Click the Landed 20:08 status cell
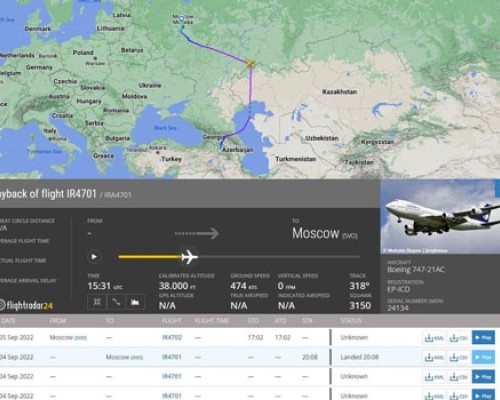Image resolution: width=500 pixels, height=400 pixels. (359, 357)
